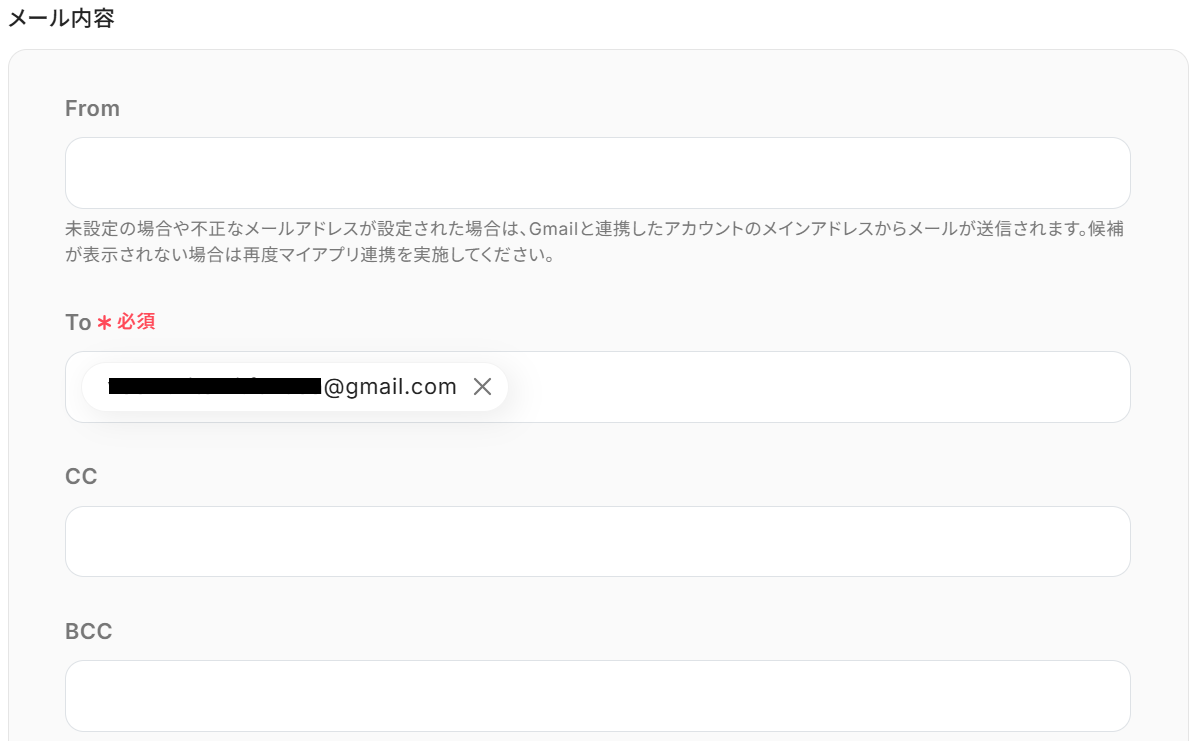Click into the From address field
The image size is (1197, 741).
pyautogui.click(x=597, y=173)
